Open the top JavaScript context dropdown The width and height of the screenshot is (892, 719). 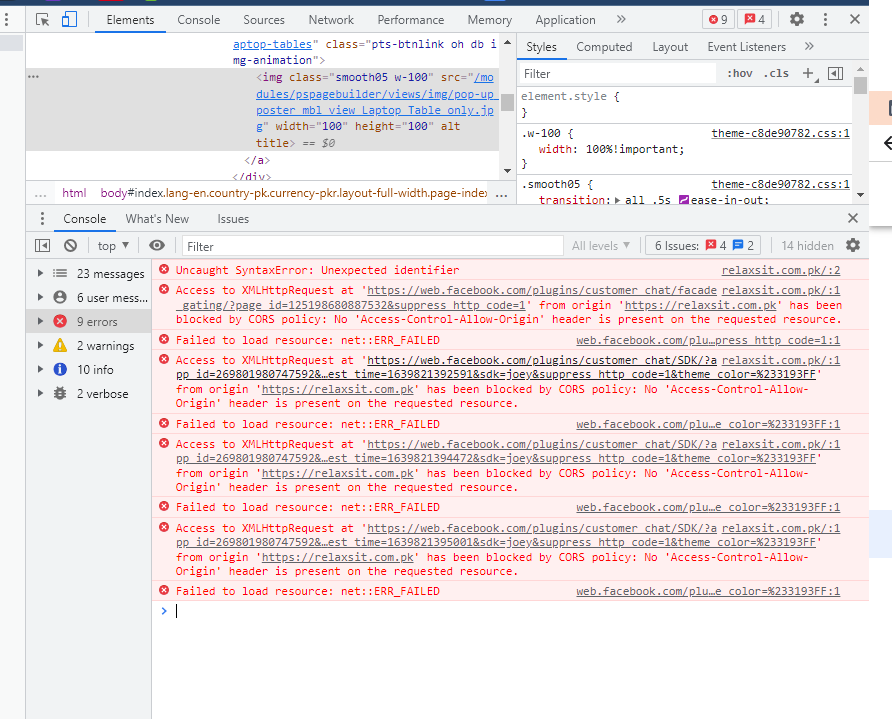click(112, 246)
